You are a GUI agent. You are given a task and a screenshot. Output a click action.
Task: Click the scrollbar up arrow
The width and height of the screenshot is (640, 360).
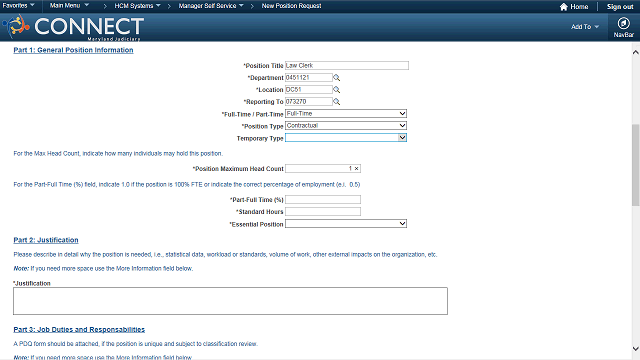pyautogui.click(x=636, y=52)
